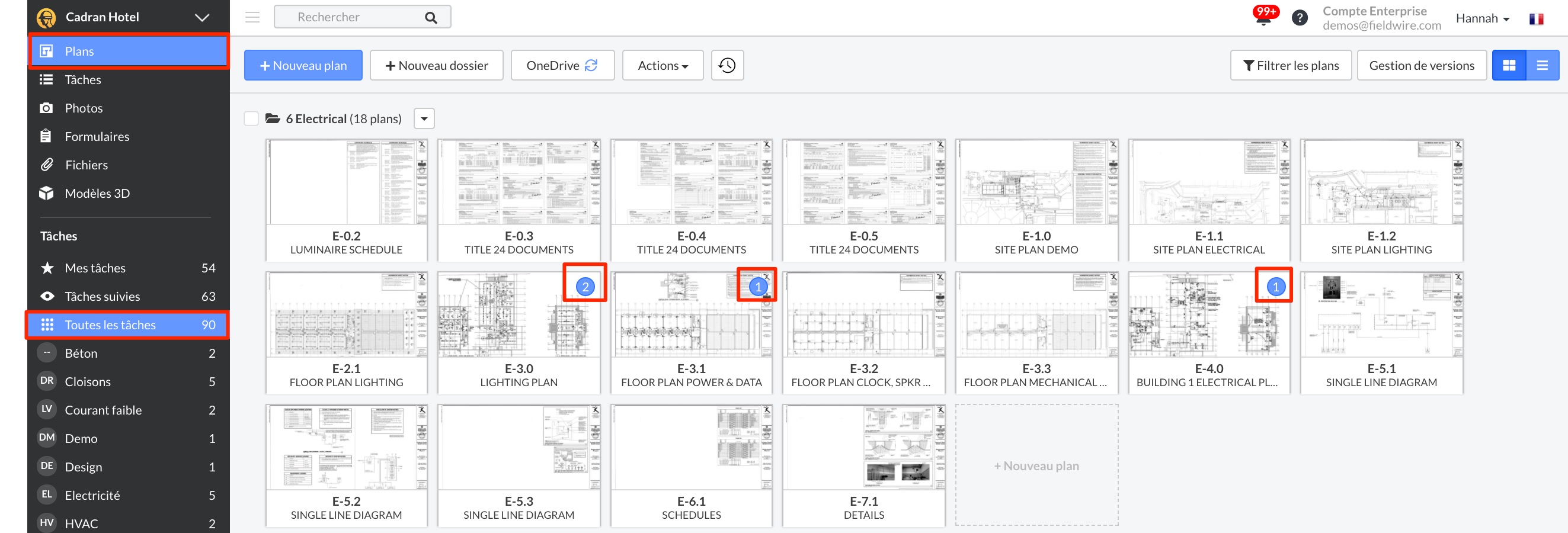Open plan E-2.1 Floor Plan Lighting

pyautogui.click(x=346, y=333)
